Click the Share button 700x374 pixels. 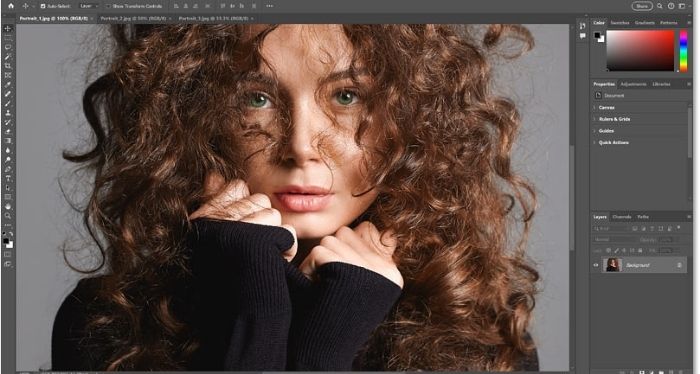642,6
